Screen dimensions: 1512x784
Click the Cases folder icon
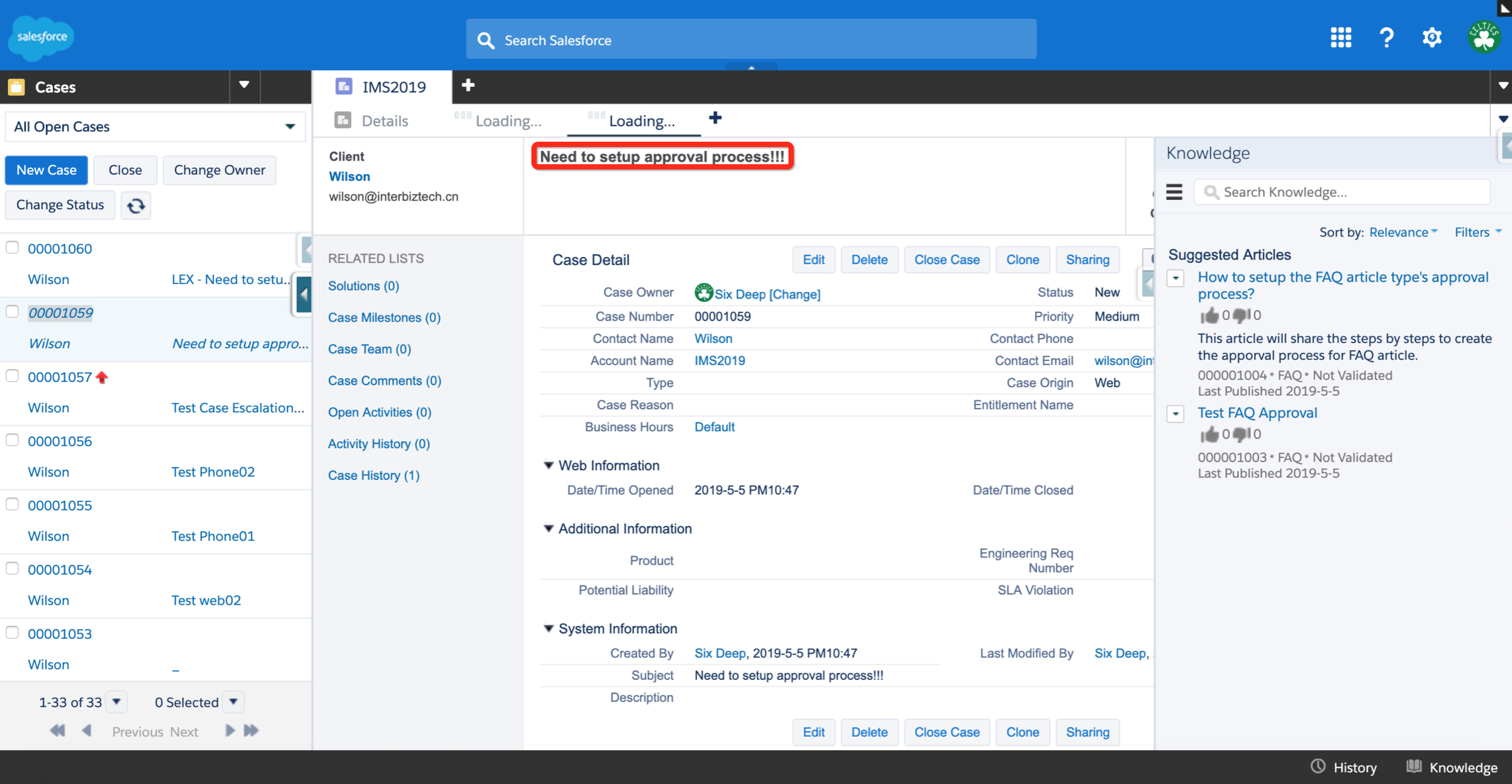click(17, 87)
